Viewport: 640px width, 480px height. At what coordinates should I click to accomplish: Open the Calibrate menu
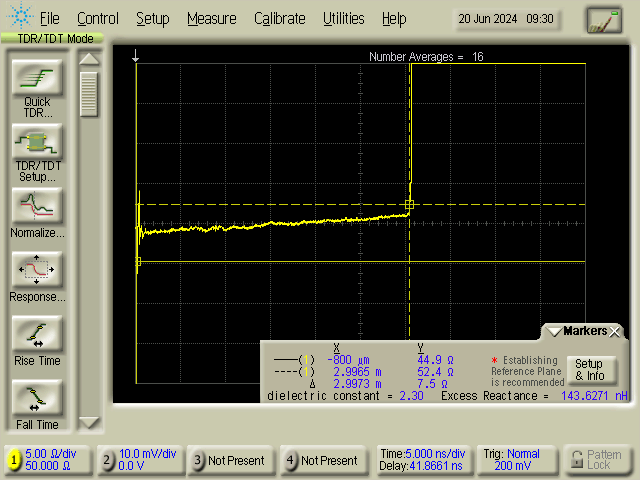pos(280,19)
